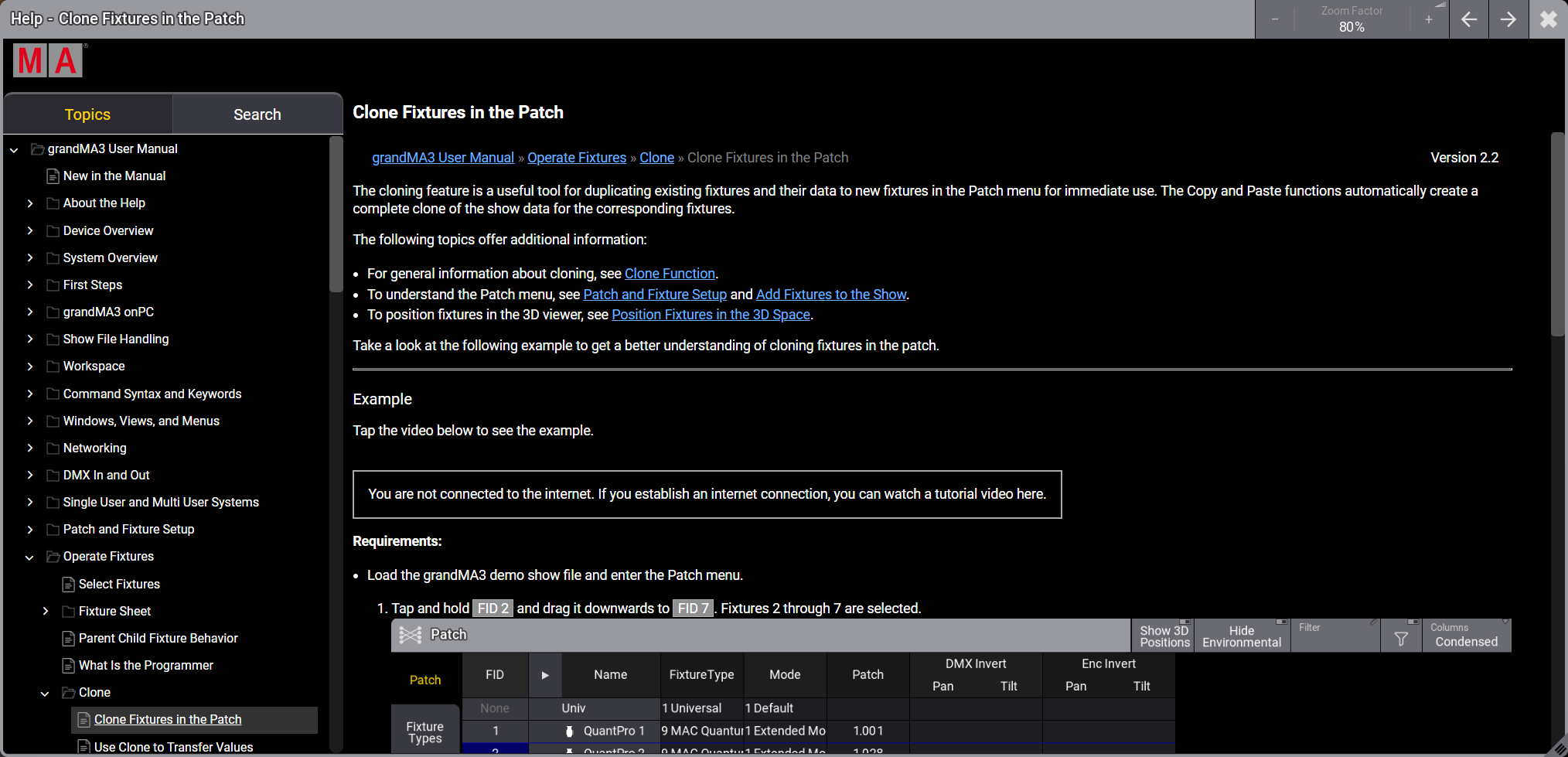Image resolution: width=1568 pixels, height=757 pixels.
Task: Click the back navigation arrow
Action: coord(1468,19)
